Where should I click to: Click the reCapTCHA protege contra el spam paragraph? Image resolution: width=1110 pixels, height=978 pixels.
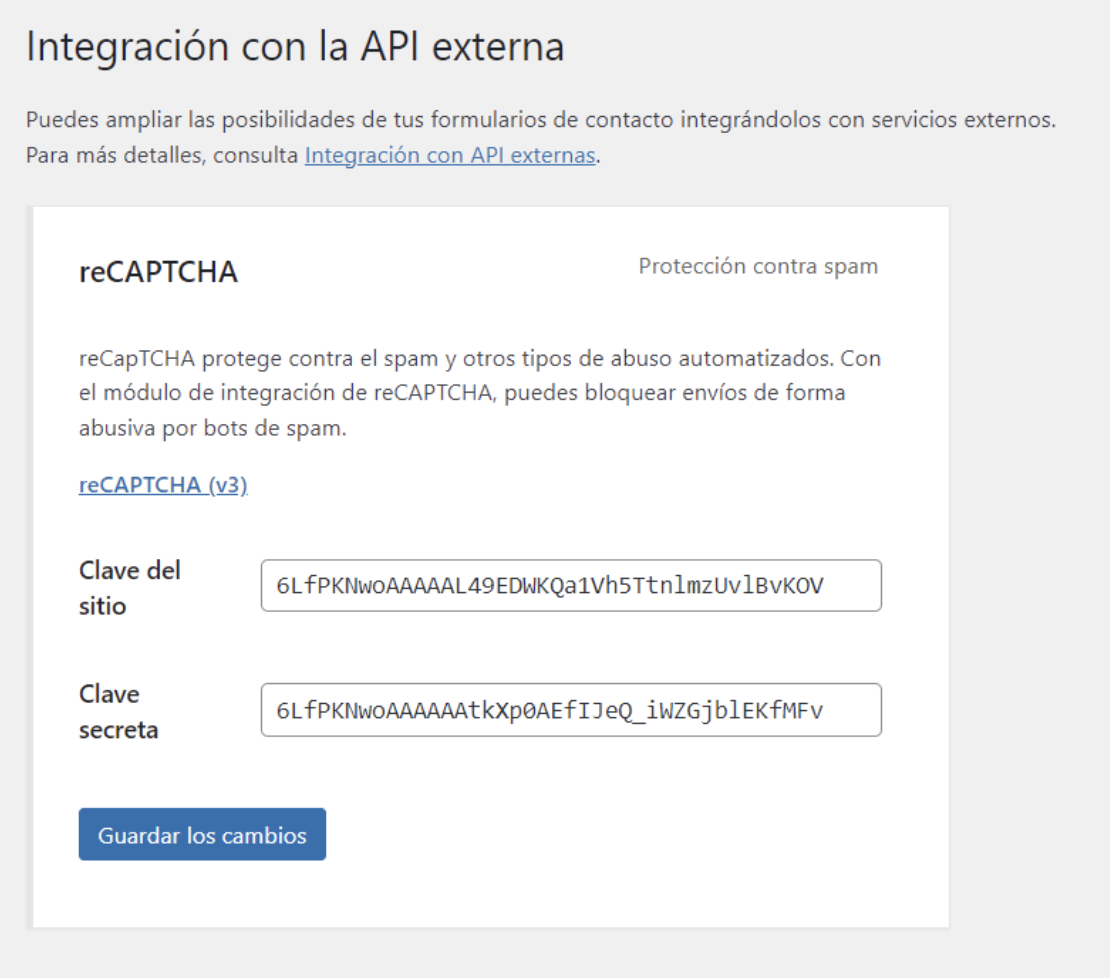(x=480, y=393)
